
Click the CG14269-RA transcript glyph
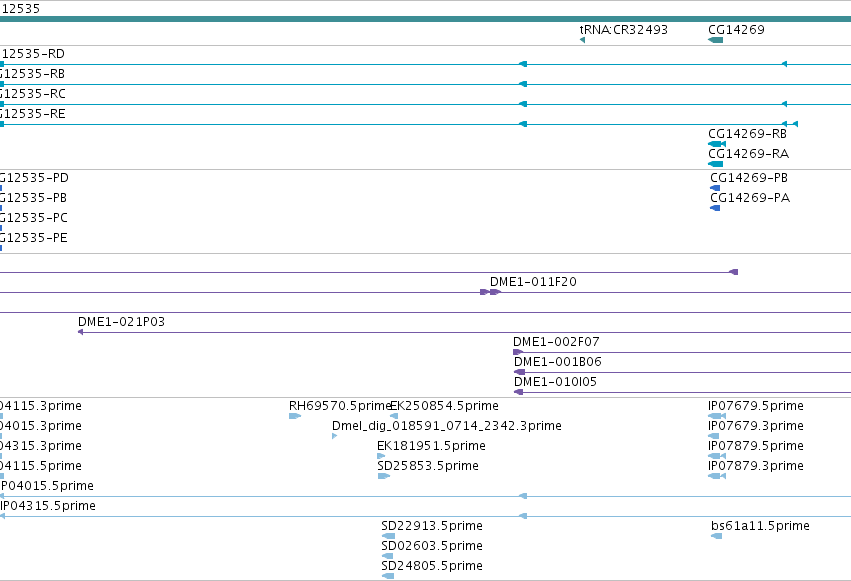click(x=716, y=164)
